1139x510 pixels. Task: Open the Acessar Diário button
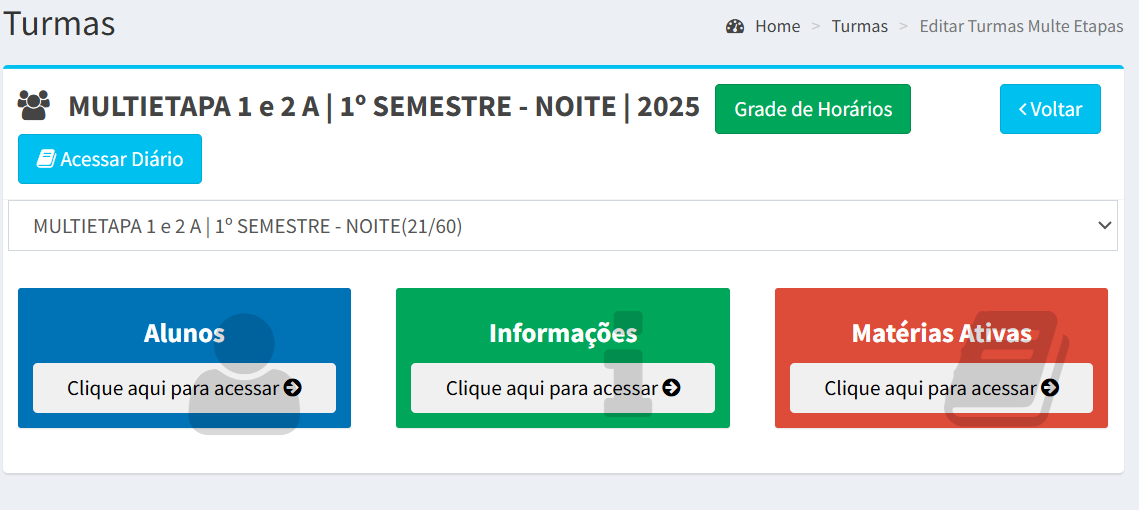110,158
